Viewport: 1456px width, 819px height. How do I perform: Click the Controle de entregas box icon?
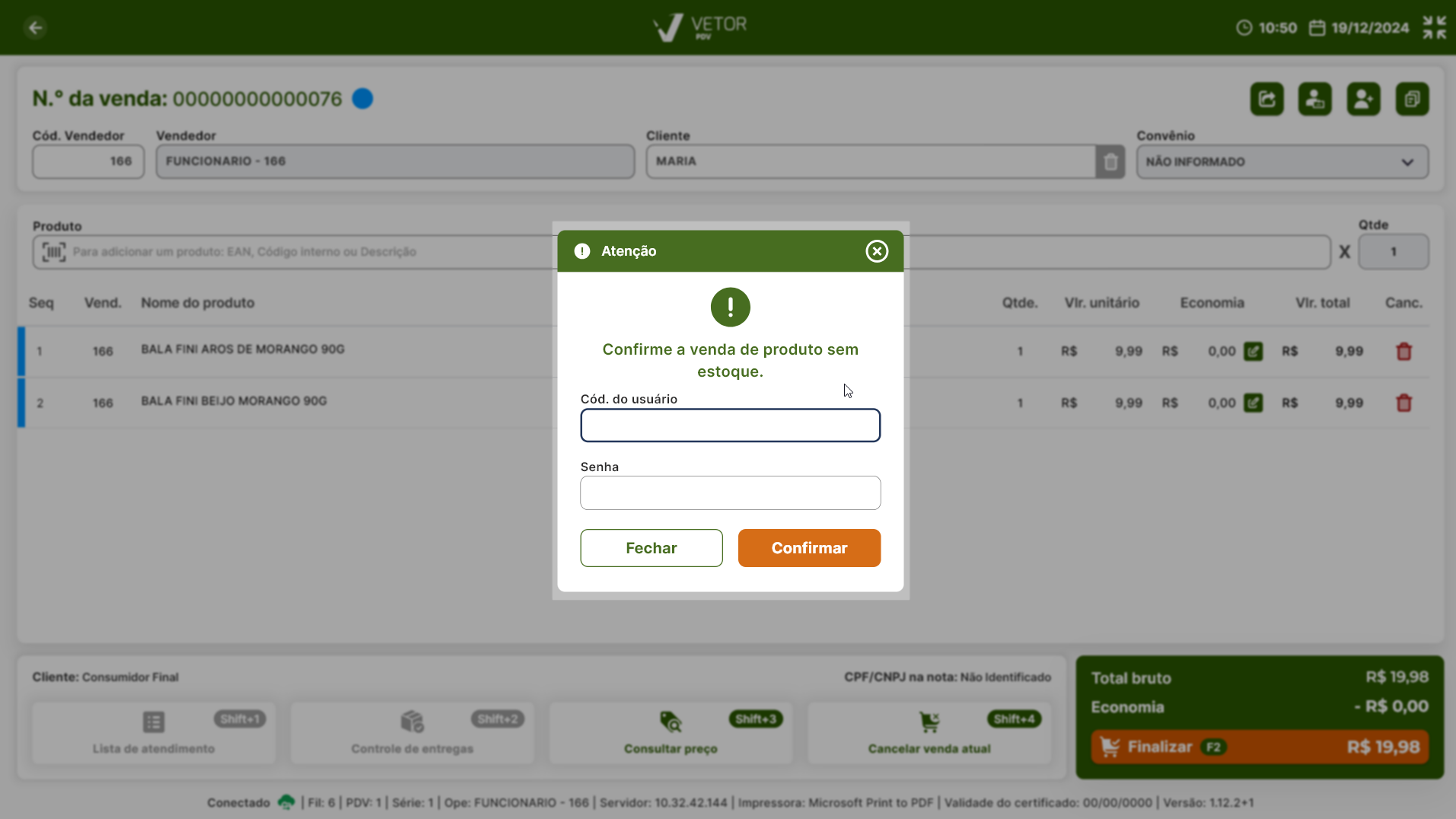tap(412, 721)
